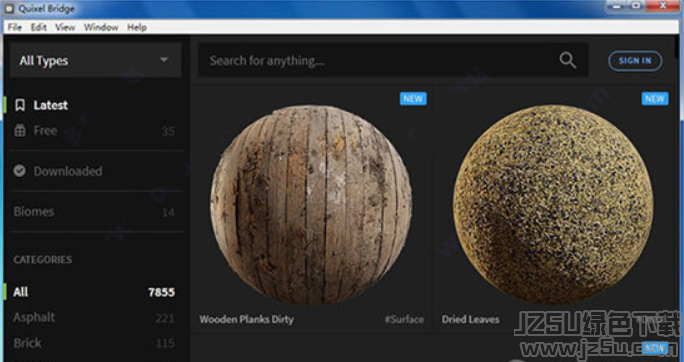Screen dimensions: 684x362
Task: Click the Dried Leaves title
Action: [470, 319]
